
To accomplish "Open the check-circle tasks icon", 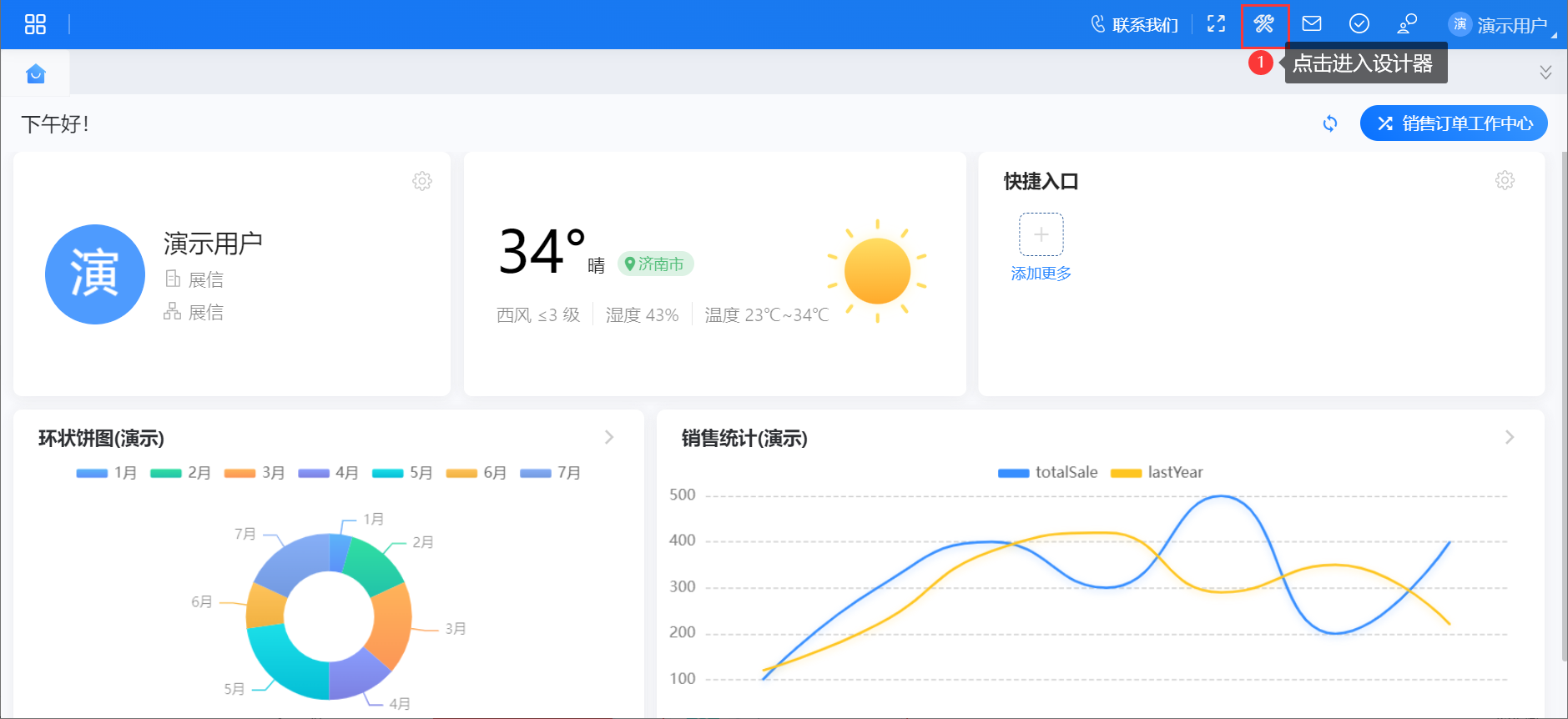I will tap(1359, 24).
